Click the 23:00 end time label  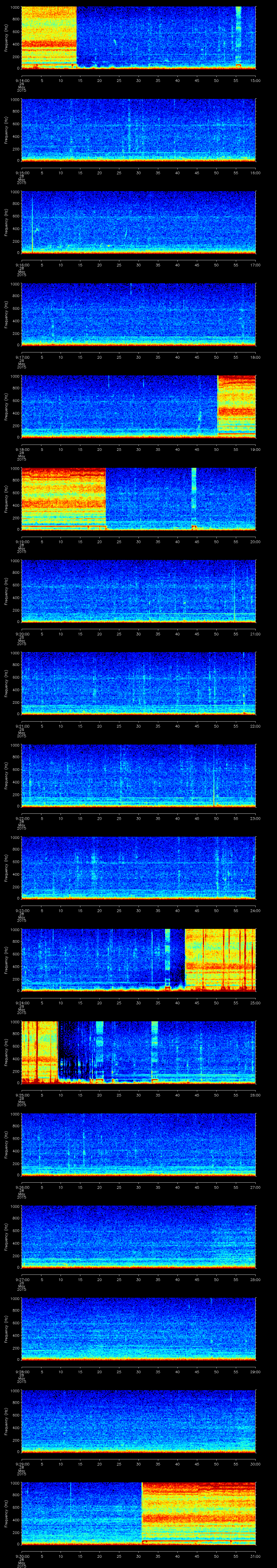pos(255,818)
